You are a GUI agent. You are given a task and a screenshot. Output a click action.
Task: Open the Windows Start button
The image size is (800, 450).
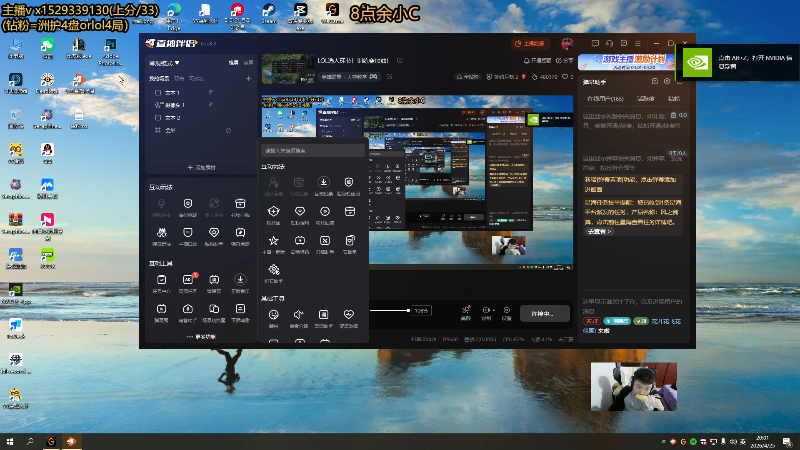(x=10, y=442)
